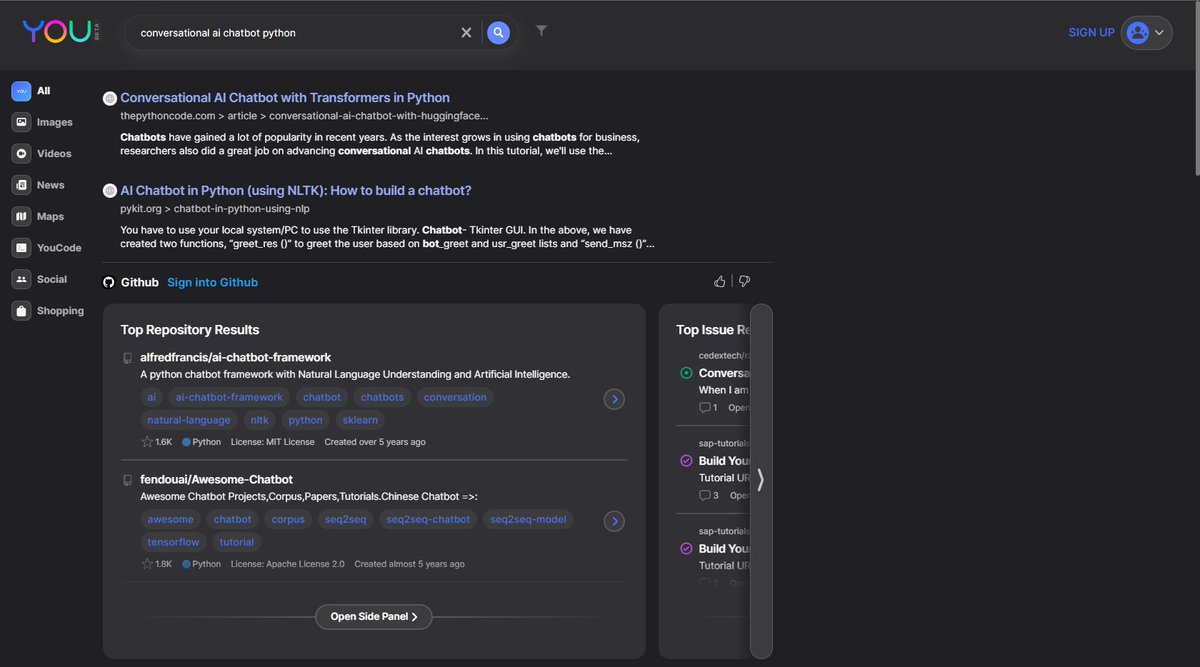Viewport: 1200px width, 667px height.
Task: Expand alfredfrancis repository with arrow button
Action: [x=615, y=399]
